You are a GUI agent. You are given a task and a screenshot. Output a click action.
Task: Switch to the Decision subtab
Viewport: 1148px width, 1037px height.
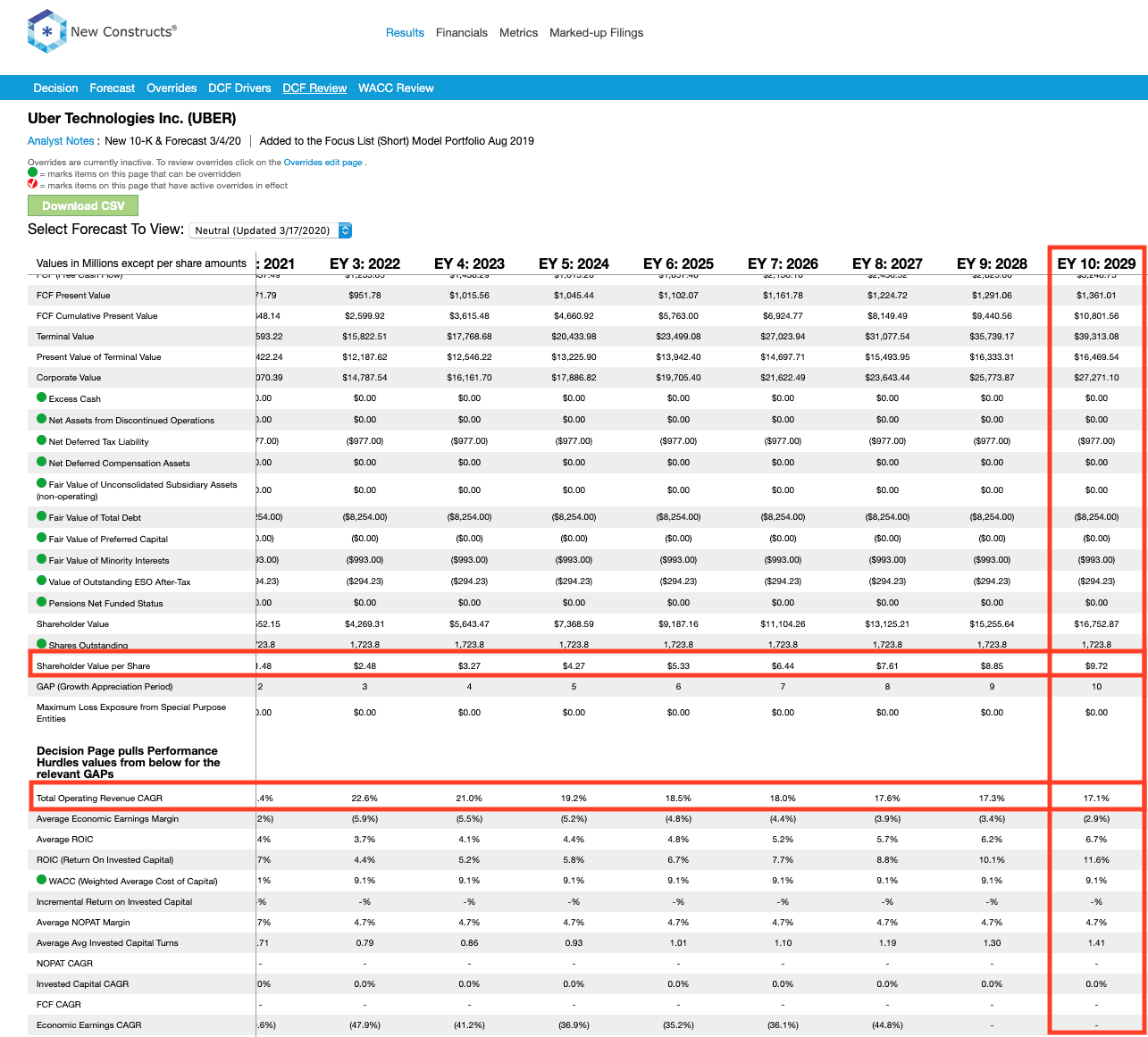(55, 88)
